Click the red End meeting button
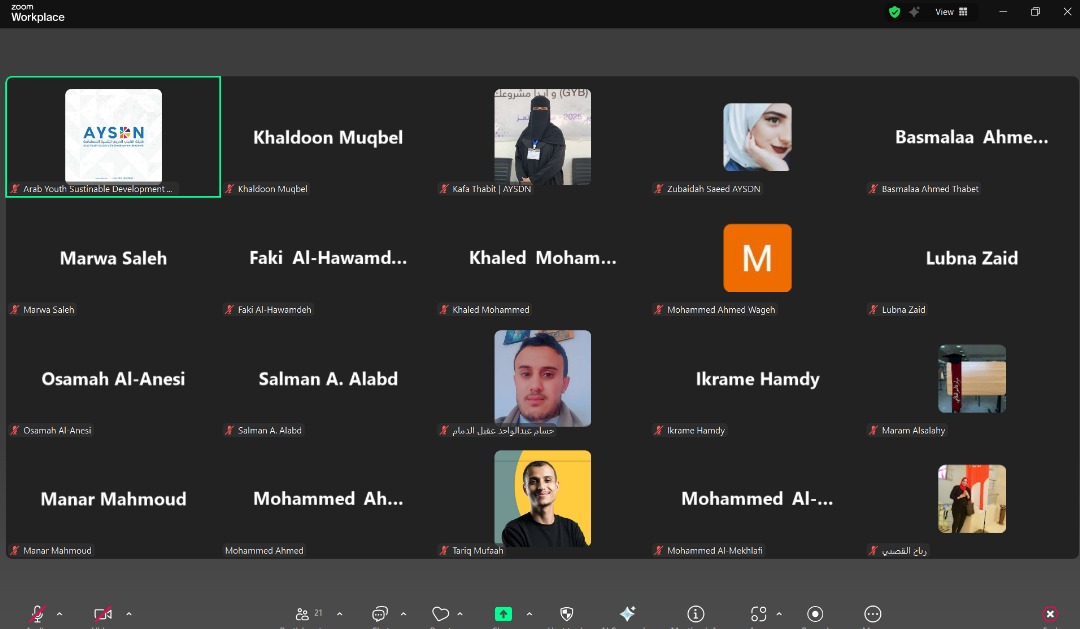Viewport: 1080px width, 629px height. pyautogui.click(x=1050, y=614)
